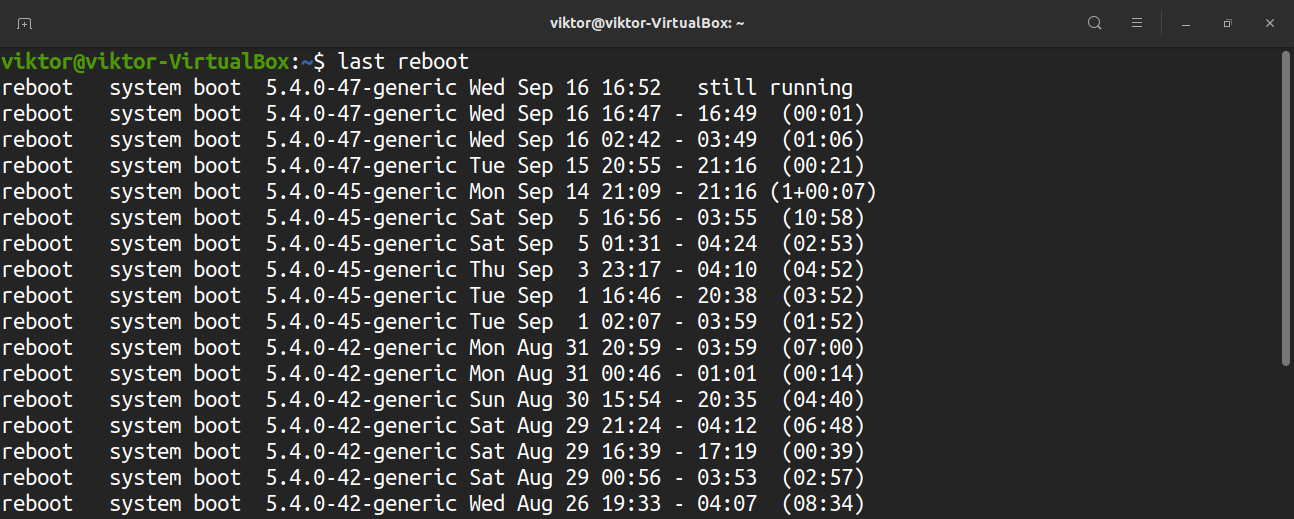Restore the terminal window size
This screenshot has height=519, width=1294.
(x=1227, y=23)
